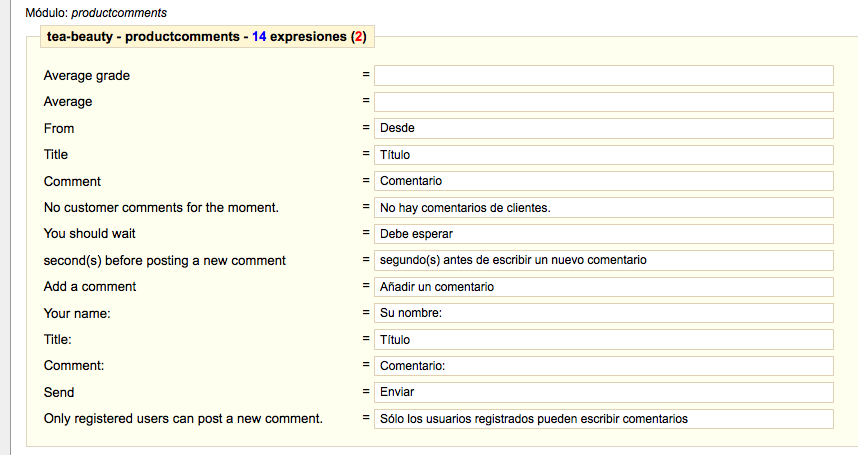Click the 'No customer comments for the moment.' label
The width and height of the screenshot is (858, 455).
point(160,207)
